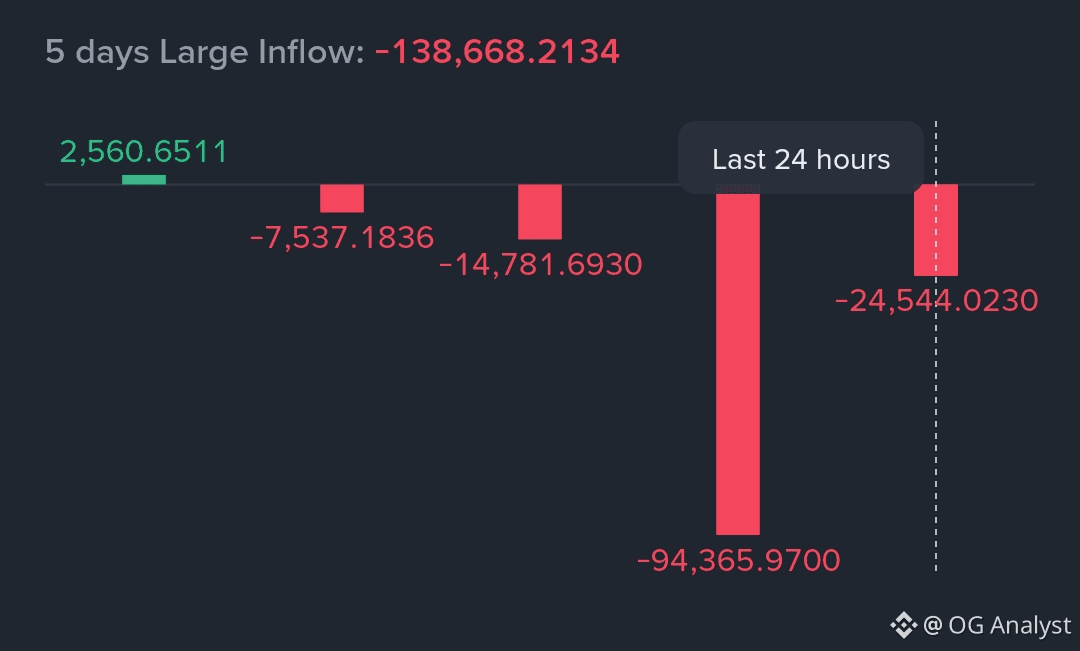Select the tallest red outflow bar
The height and width of the screenshot is (651, 1080).
click(738, 365)
